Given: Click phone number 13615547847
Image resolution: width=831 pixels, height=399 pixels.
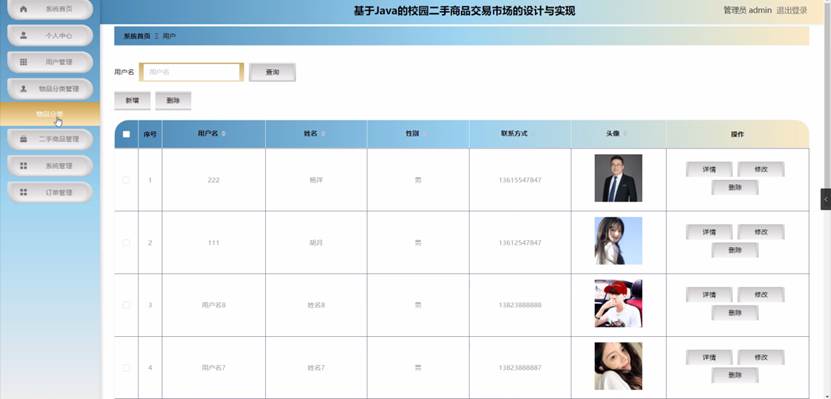Looking at the screenshot, I should point(520,180).
